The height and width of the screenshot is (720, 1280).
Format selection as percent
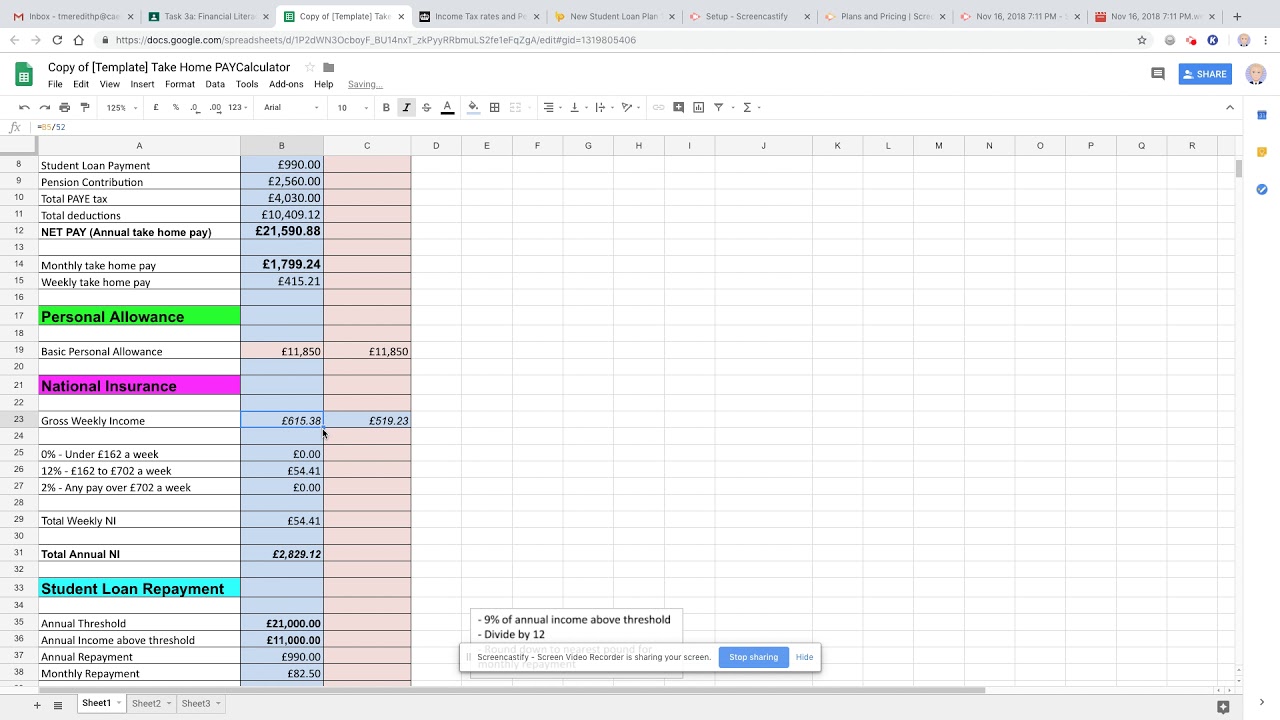tap(176, 107)
